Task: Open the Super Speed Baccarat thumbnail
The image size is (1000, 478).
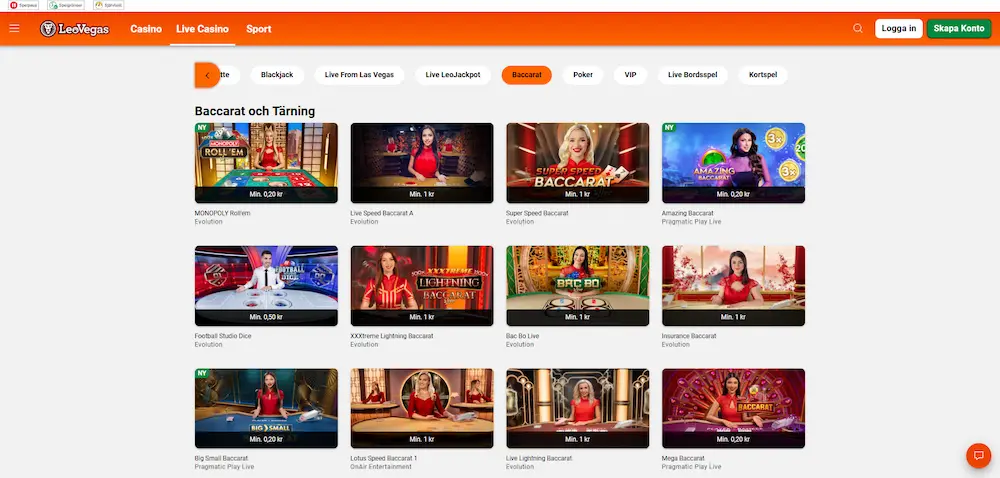Action: [x=578, y=163]
